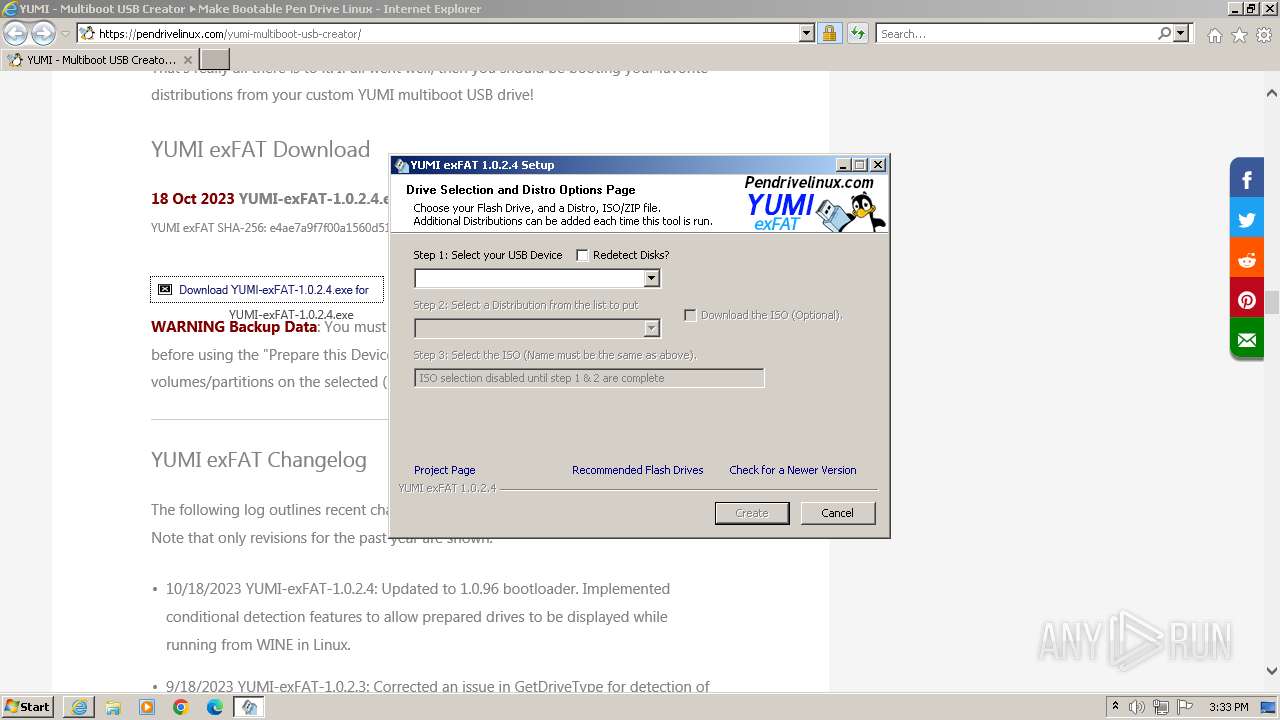Click the browser Forward arrow
Viewport: 1280px width, 720px height.
coord(43,34)
